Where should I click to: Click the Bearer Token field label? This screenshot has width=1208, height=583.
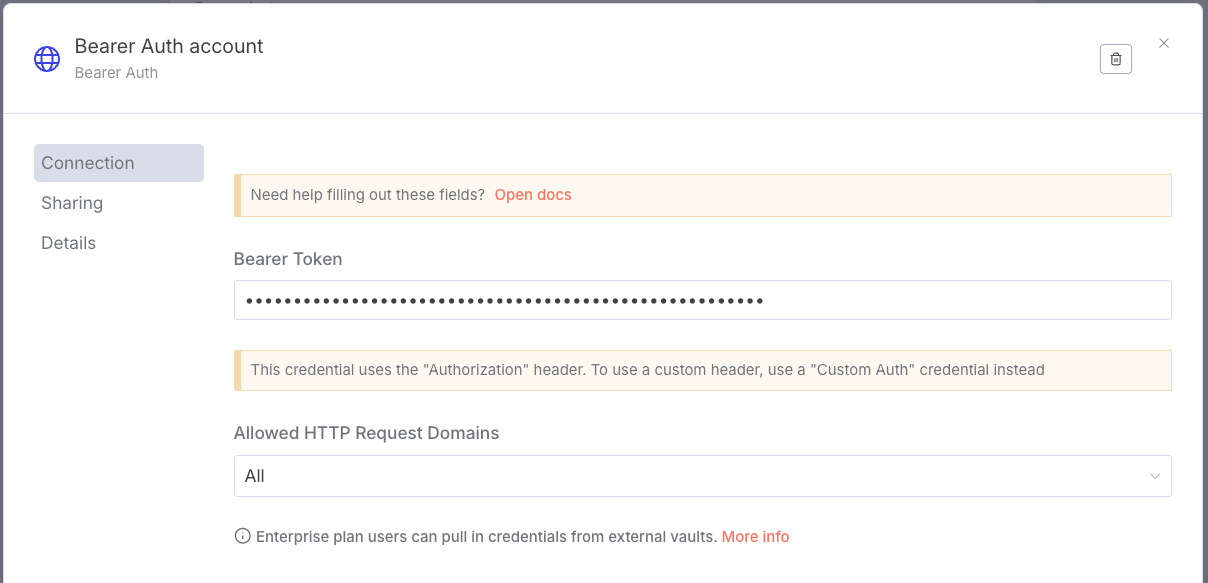pyautogui.click(x=288, y=259)
